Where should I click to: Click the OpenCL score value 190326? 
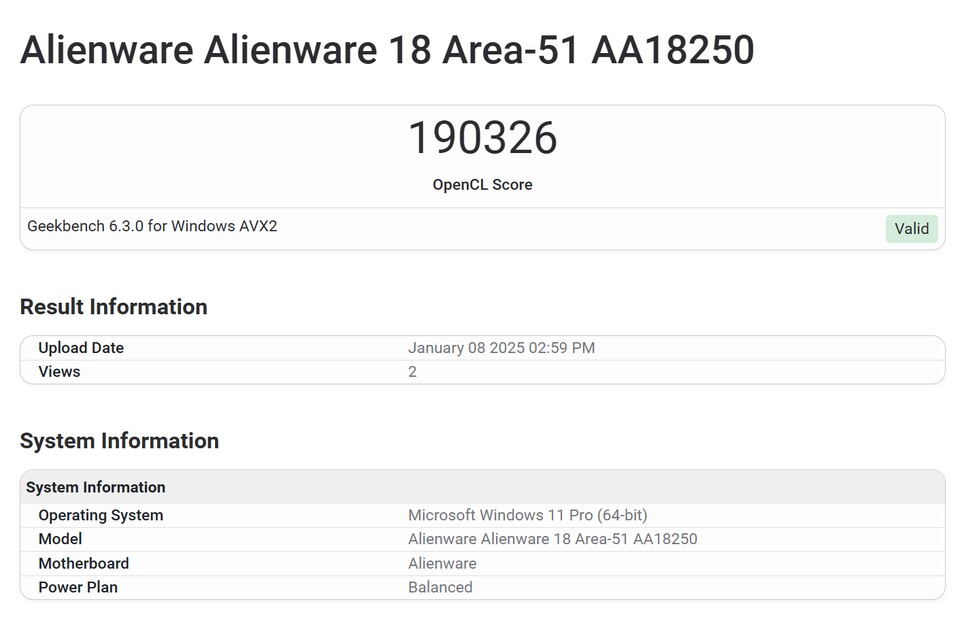(482, 138)
